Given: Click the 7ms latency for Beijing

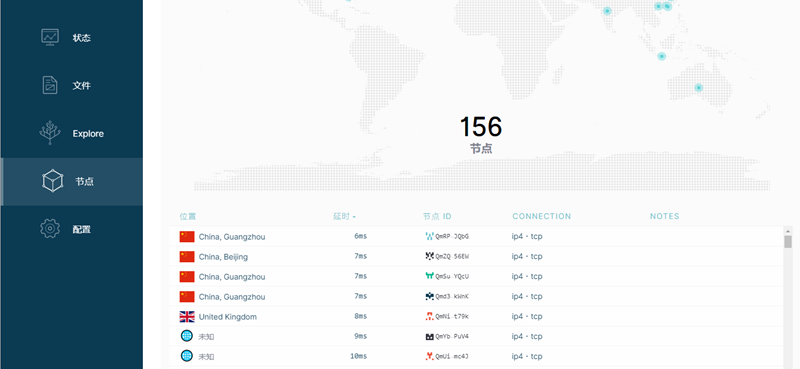Looking at the screenshot, I should point(360,256).
